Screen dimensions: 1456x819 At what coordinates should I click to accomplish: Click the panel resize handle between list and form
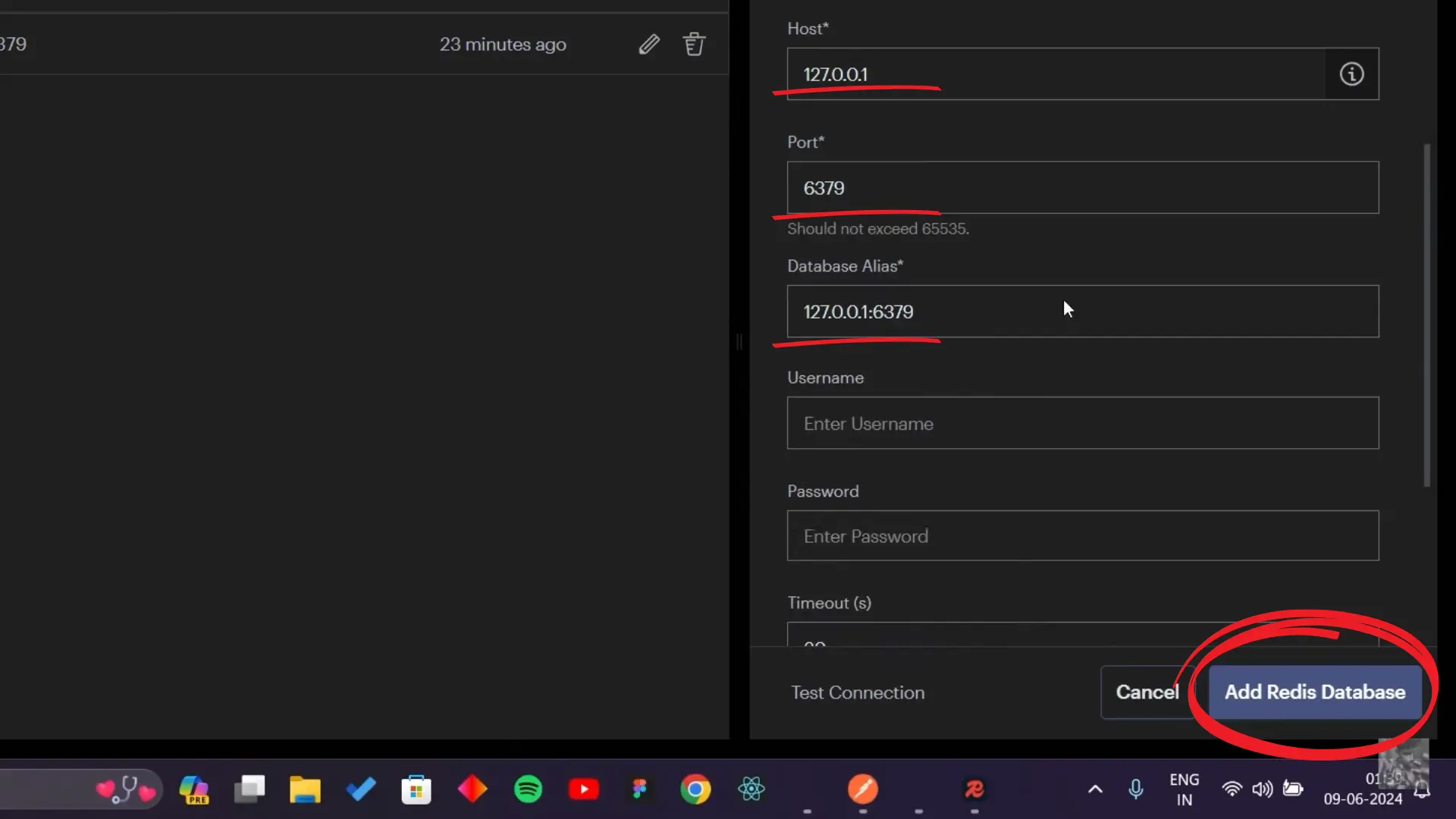tap(739, 342)
